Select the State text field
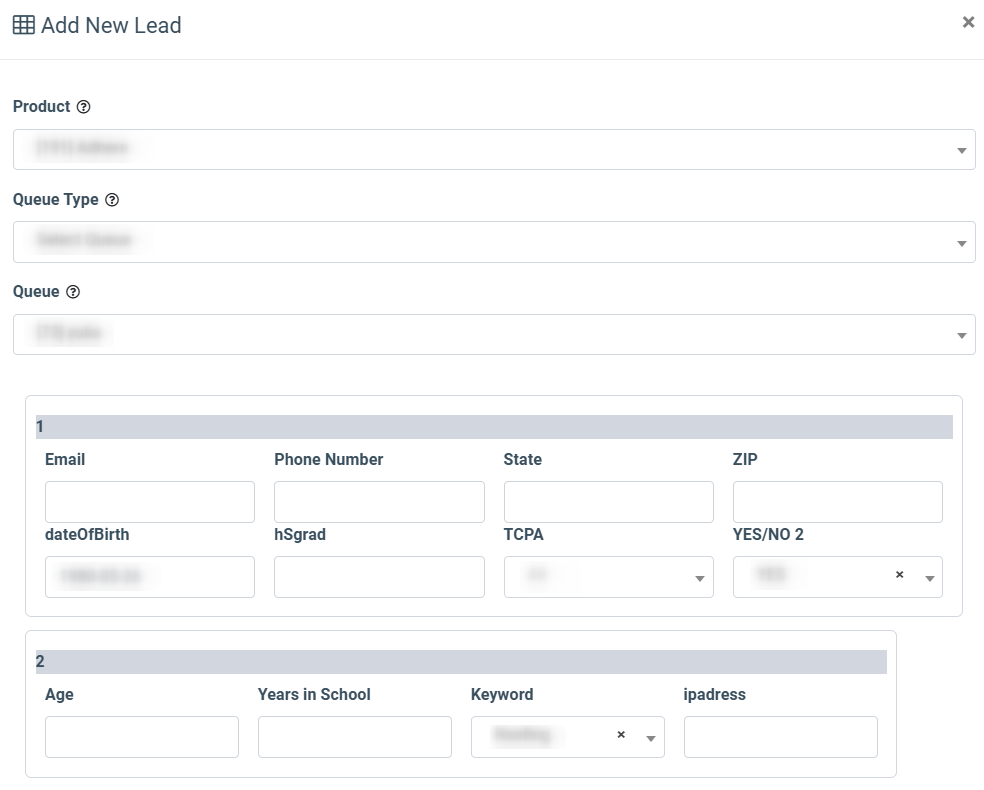This screenshot has width=984, height=790. (608, 502)
